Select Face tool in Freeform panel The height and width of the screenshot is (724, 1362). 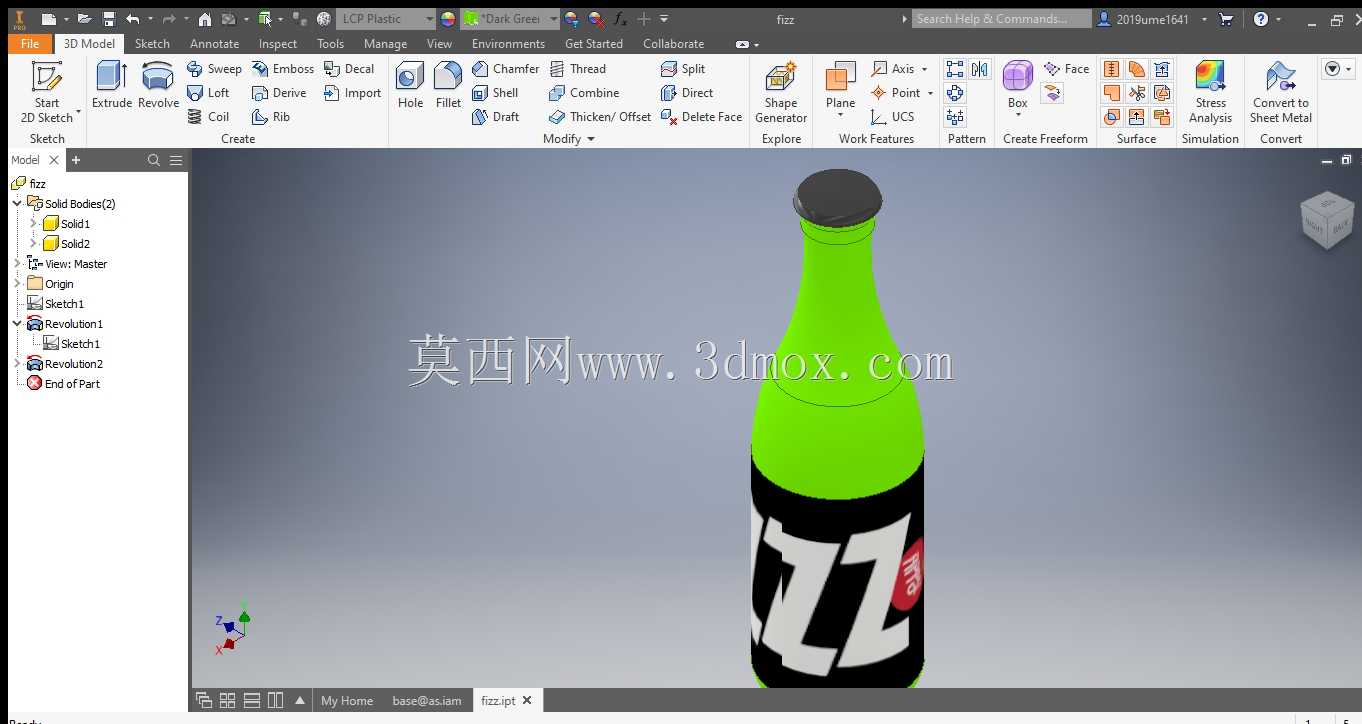[x=1066, y=69]
